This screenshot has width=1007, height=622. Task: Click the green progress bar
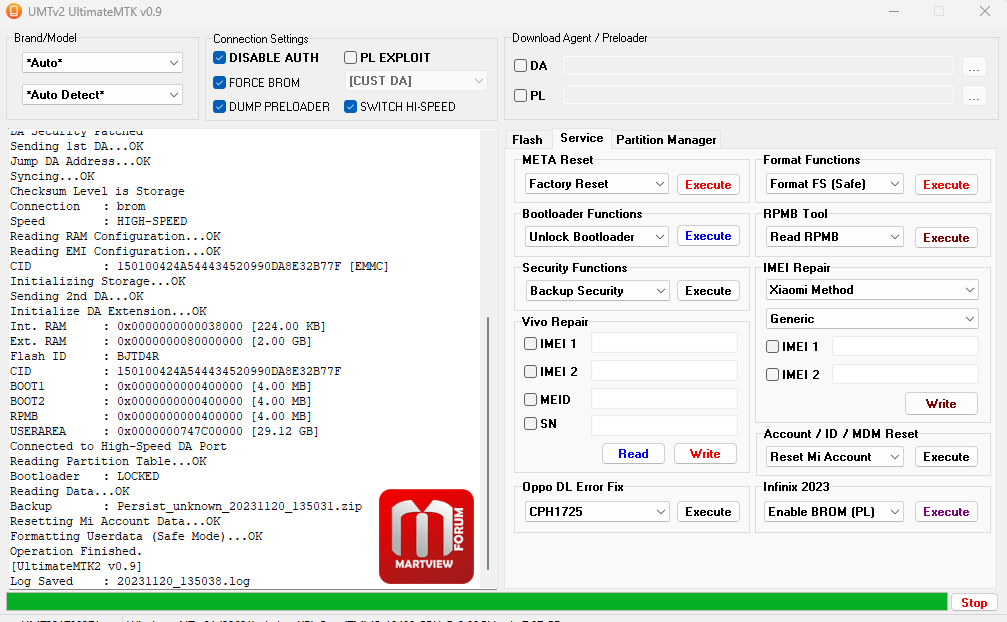(477, 602)
